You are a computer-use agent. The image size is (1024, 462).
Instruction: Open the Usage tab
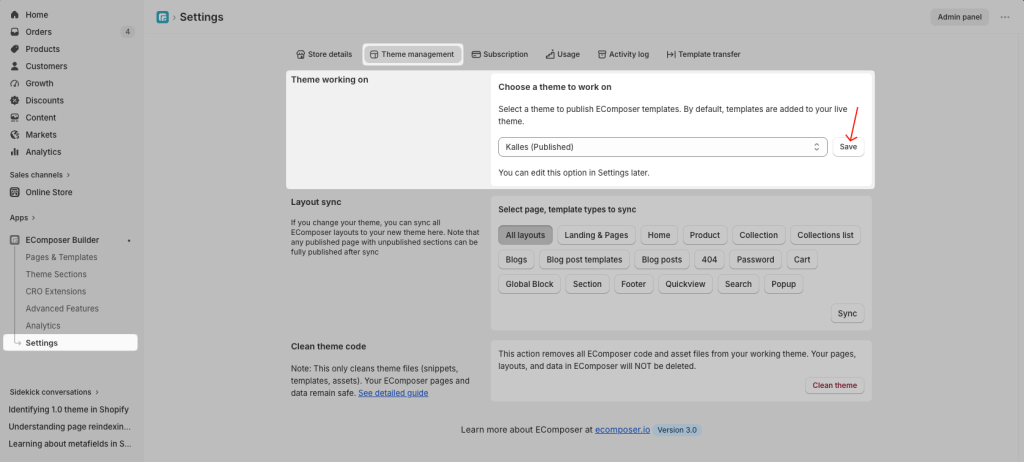click(x=562, y=54)
